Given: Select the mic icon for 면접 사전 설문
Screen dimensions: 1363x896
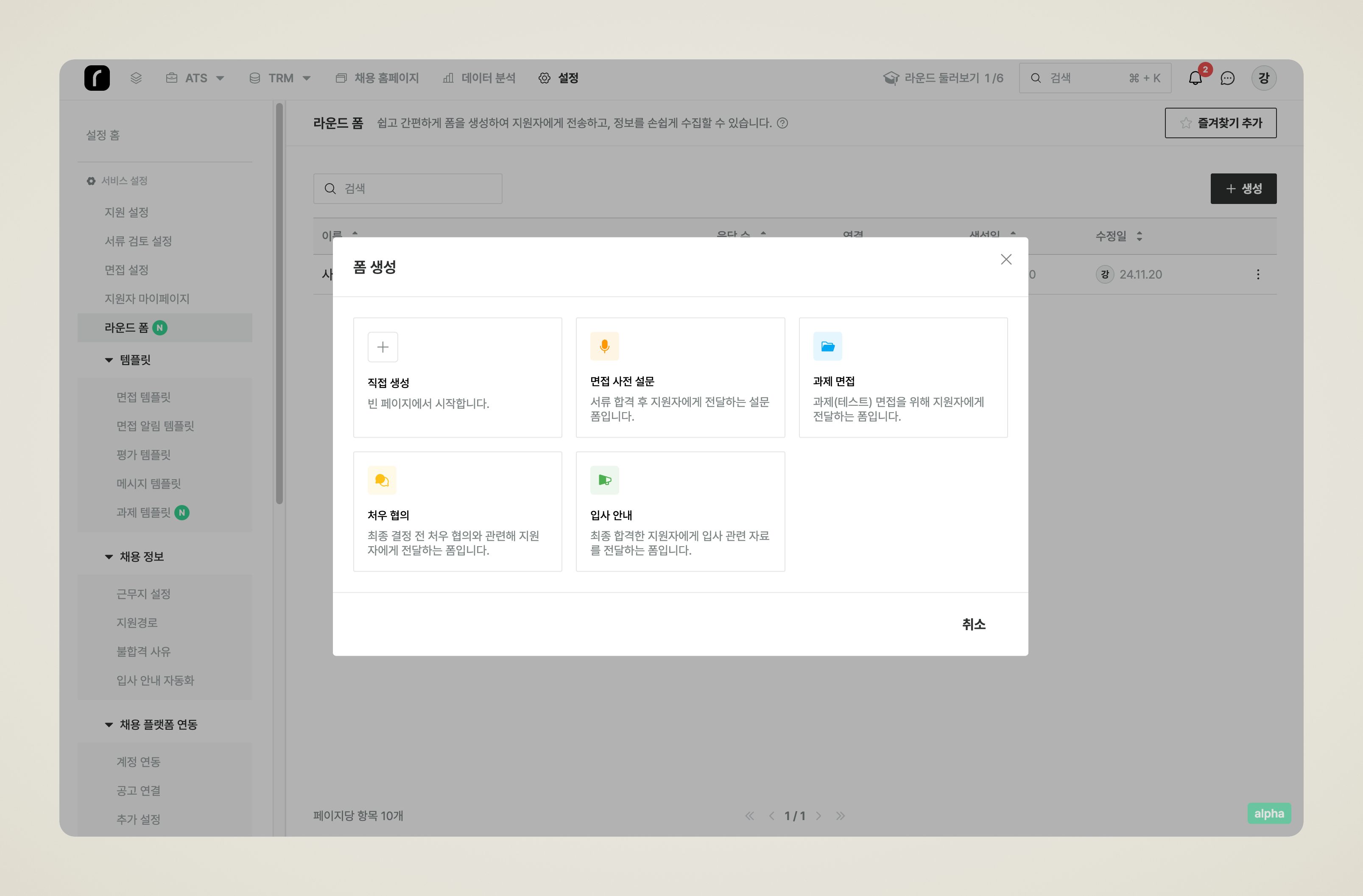Looking at the screenshot, I should click(604, 346).
